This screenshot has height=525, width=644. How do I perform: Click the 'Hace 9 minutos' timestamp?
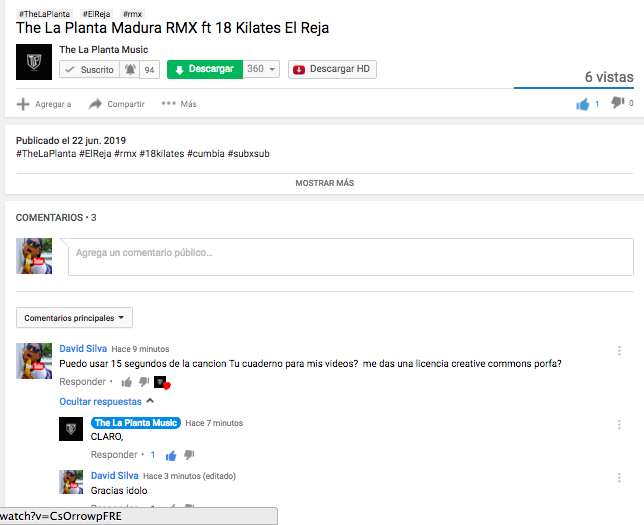140,349
